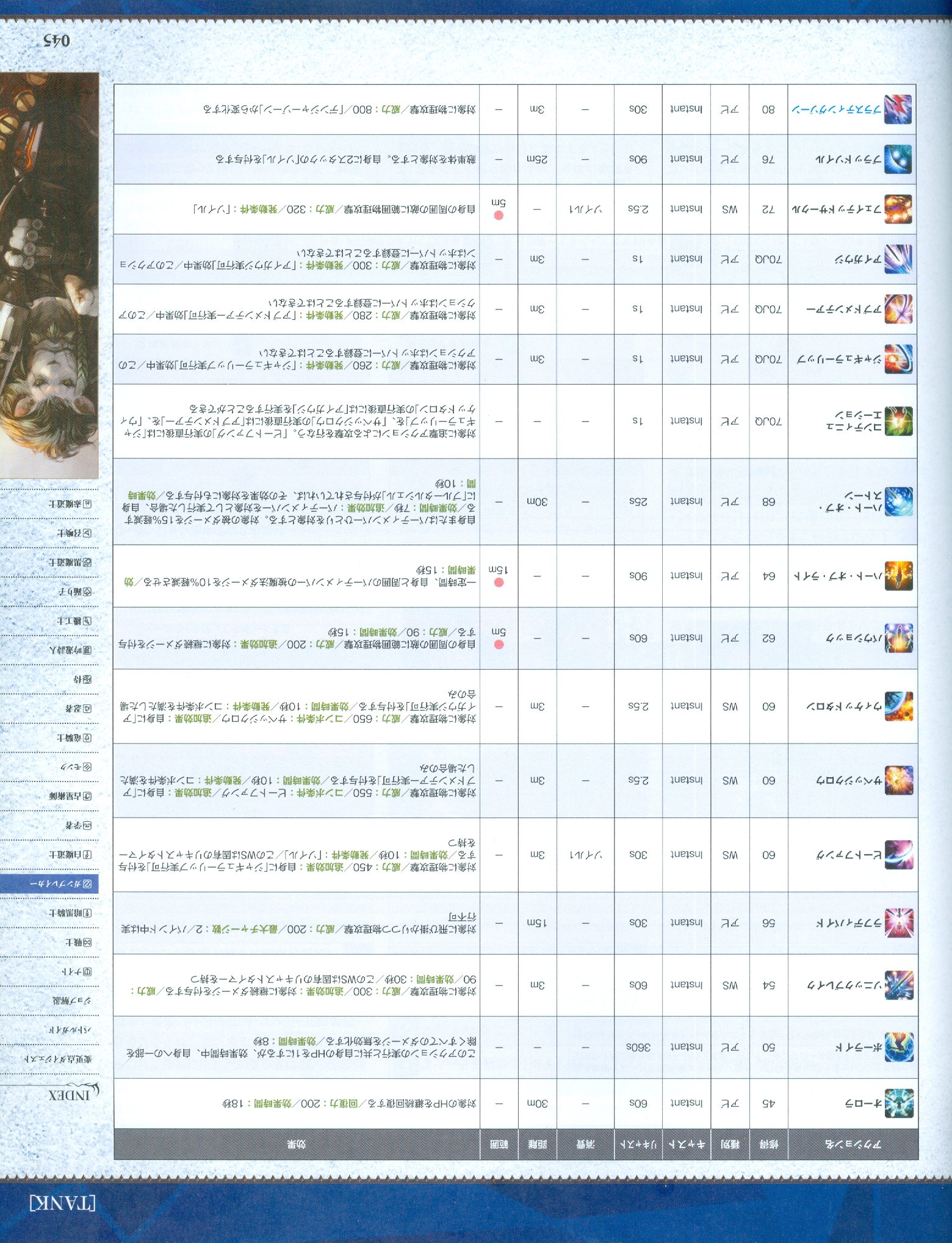Click the red range dot in バウショック row

click(x=499, y=644)
